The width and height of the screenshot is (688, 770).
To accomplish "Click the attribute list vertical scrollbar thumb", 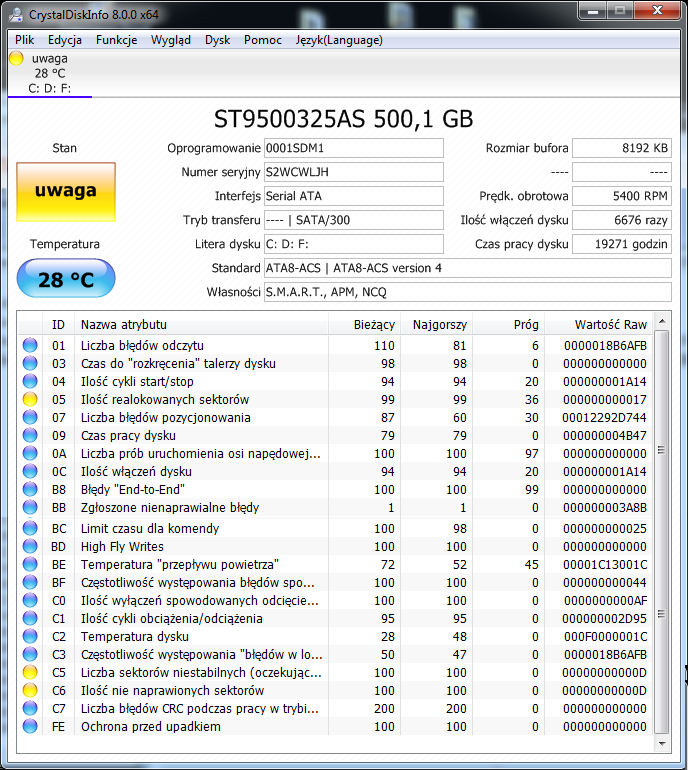I will click(x=662, y=532).
